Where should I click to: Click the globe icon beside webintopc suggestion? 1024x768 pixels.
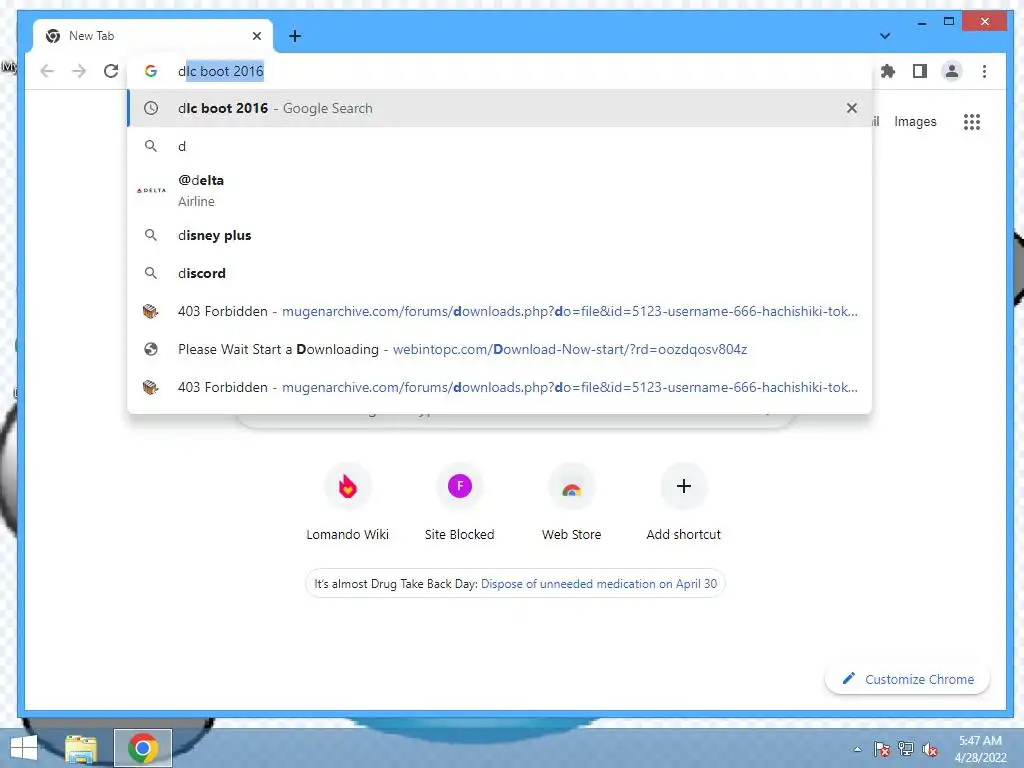[x=151, y=349]
